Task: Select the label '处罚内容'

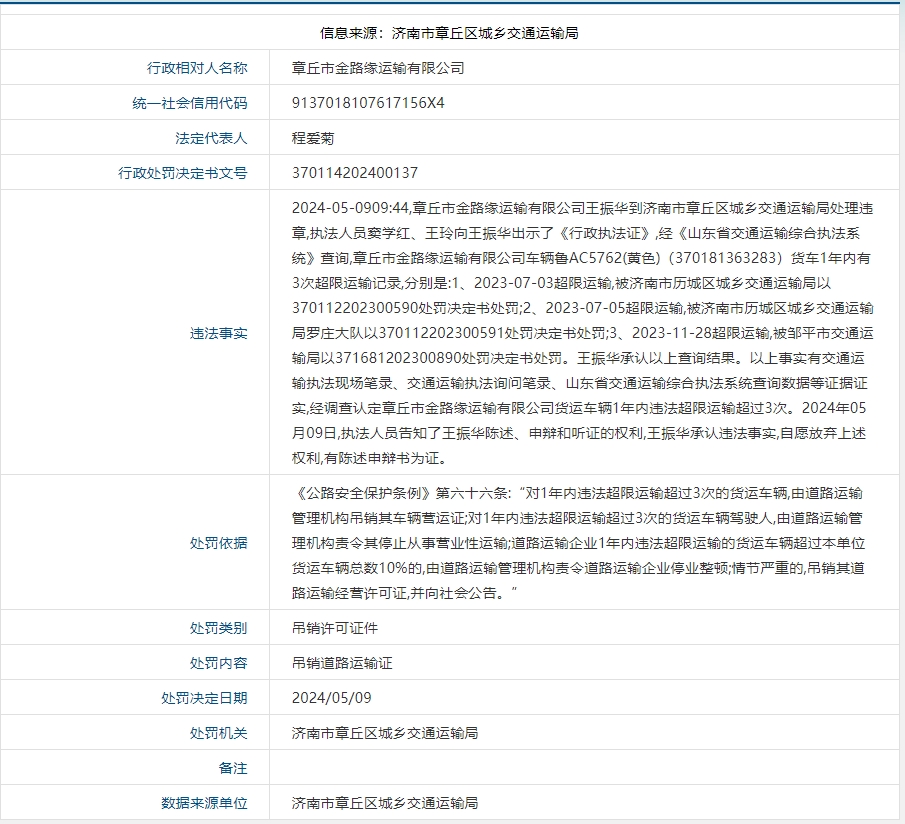Action: click(x=219, y=663)
